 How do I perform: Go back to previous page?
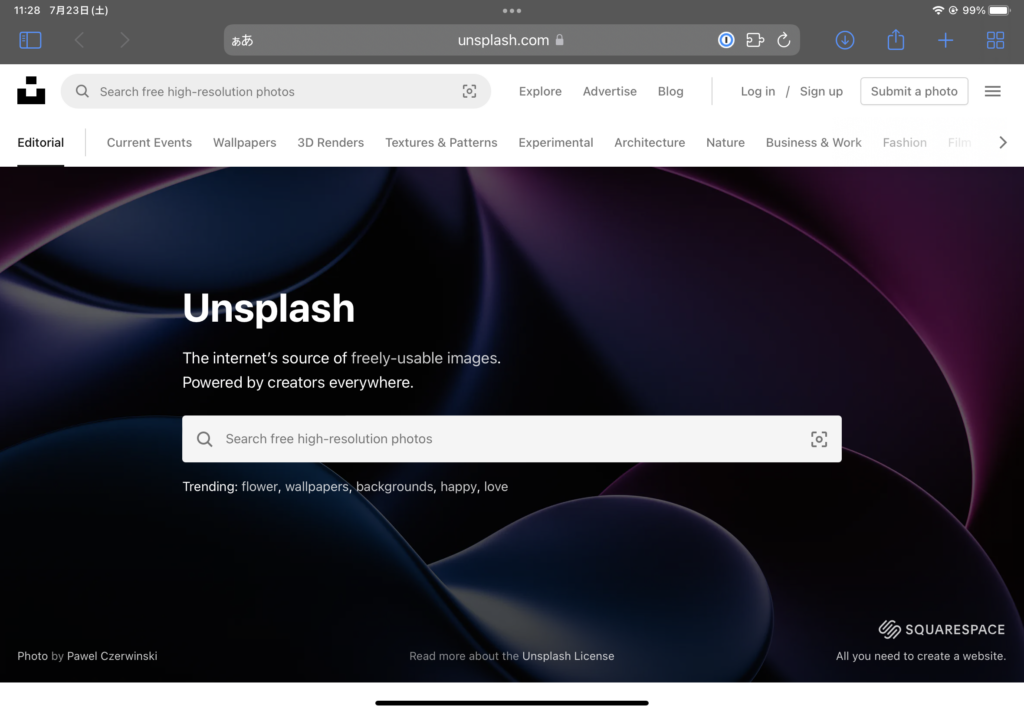pos(79,40)
